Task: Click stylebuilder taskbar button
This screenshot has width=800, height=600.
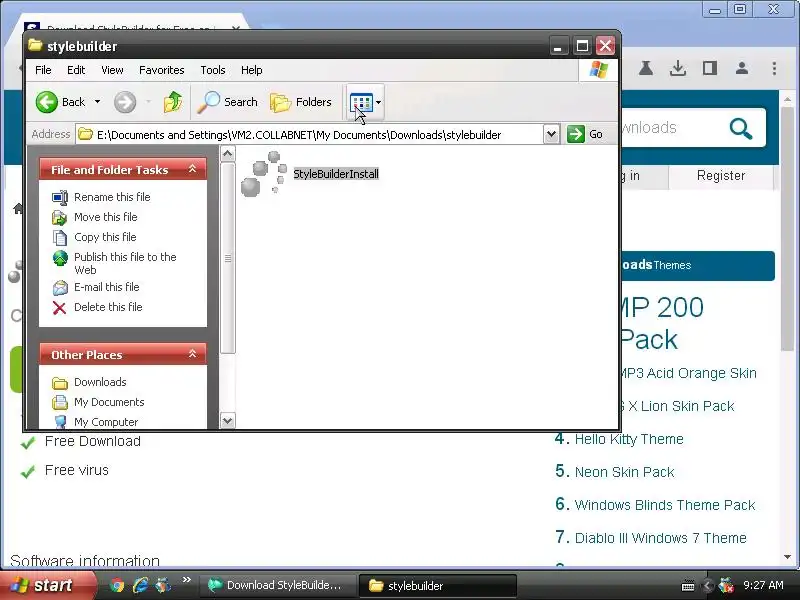Action: (438, 586)
